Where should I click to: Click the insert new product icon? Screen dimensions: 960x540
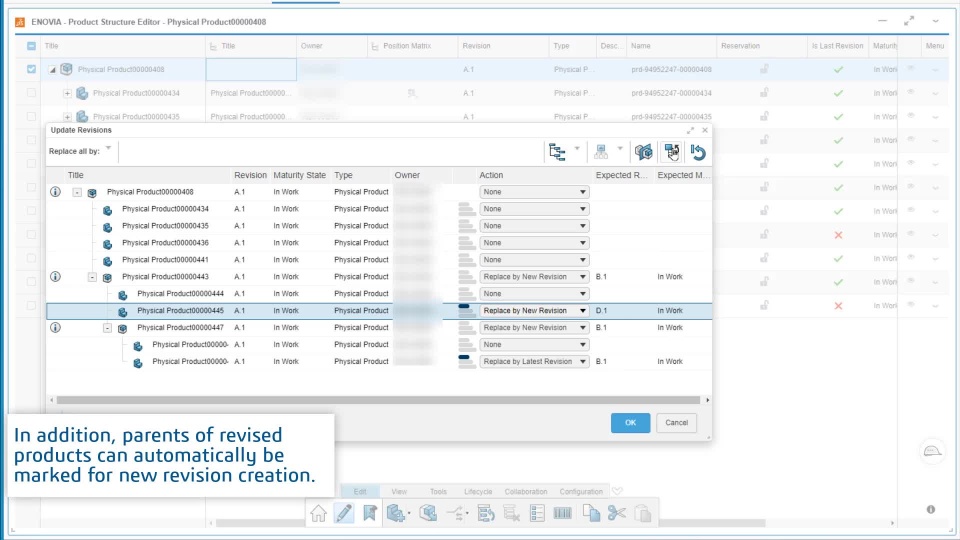click(x=396, y=513)
